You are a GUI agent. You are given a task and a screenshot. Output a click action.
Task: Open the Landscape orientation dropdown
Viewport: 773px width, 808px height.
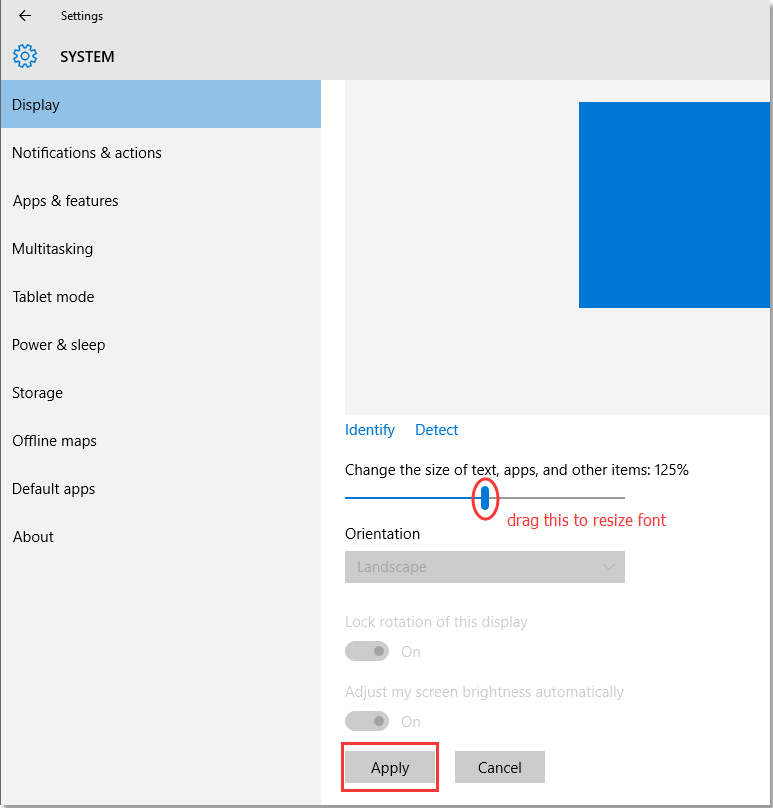click(484, 567)
